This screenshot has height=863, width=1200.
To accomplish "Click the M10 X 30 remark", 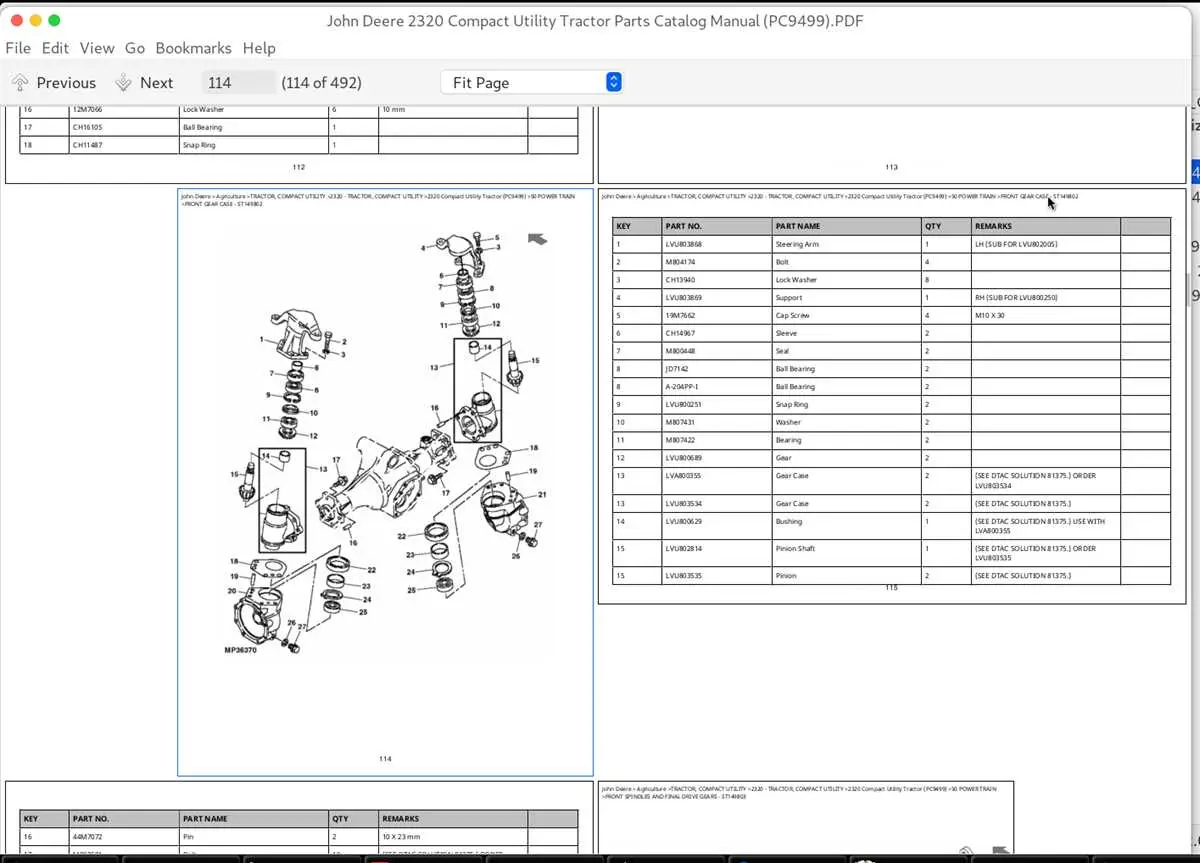I will (x=990, y=316).
